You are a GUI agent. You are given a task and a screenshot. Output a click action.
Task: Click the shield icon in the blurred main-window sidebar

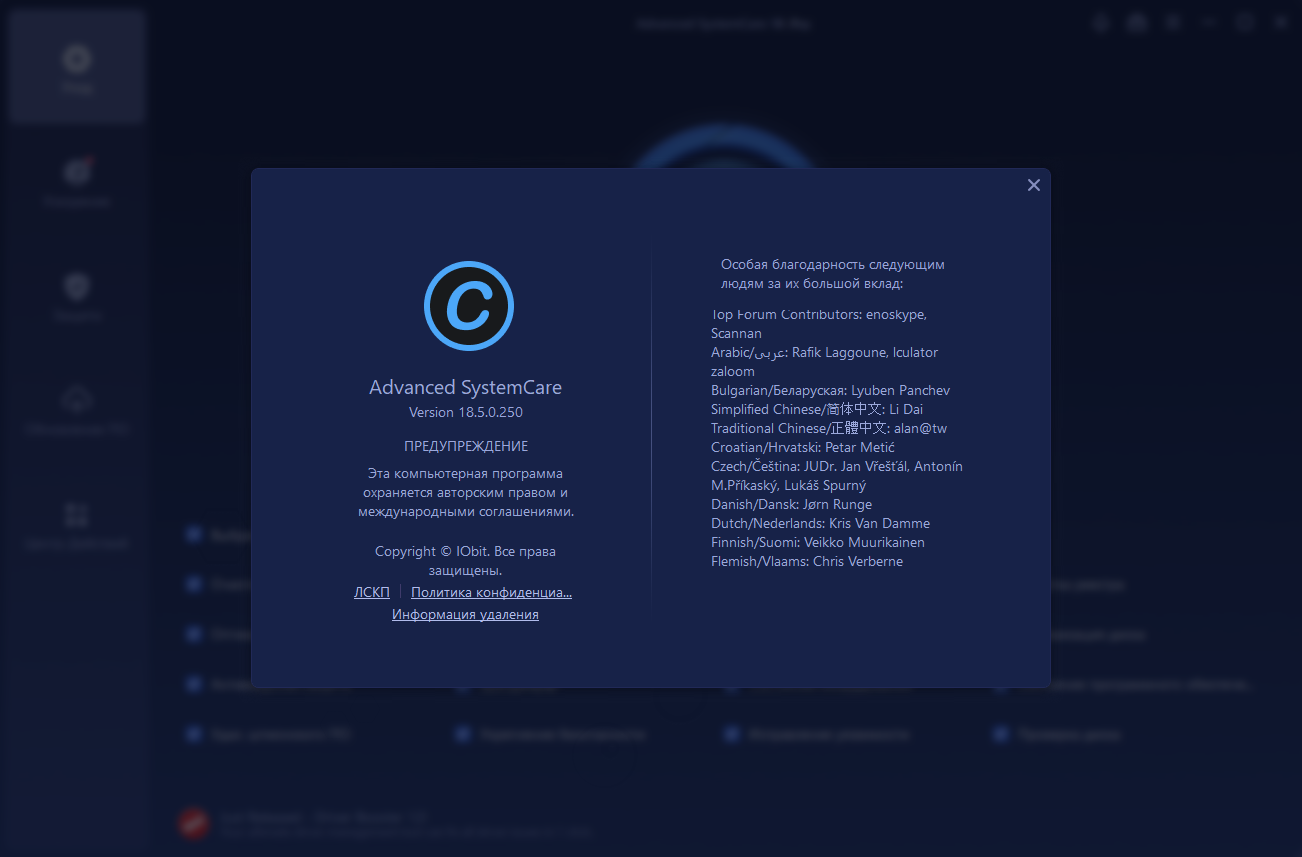77,288
